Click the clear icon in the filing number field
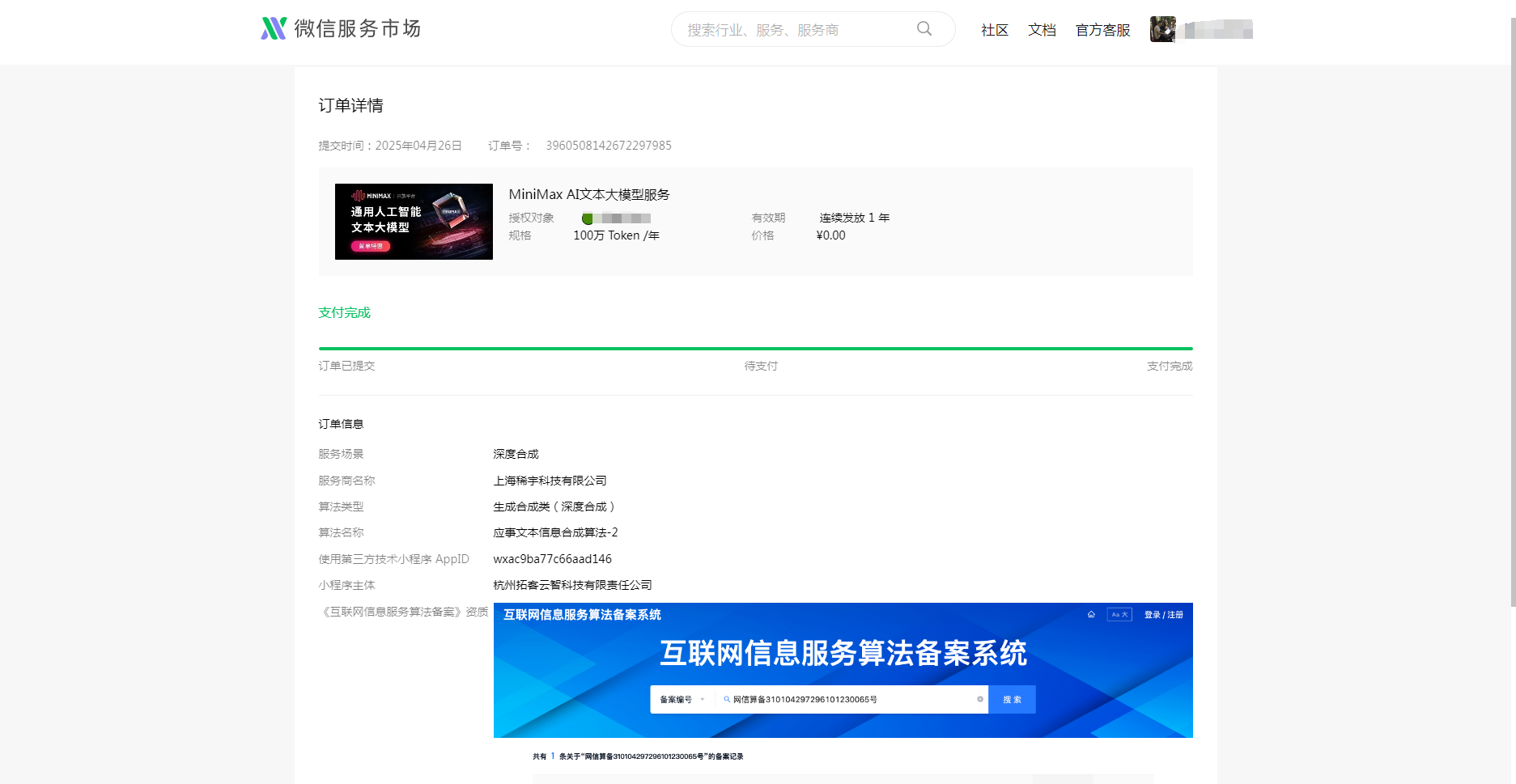Screen dimensions: 1516x784 [979, 699]
